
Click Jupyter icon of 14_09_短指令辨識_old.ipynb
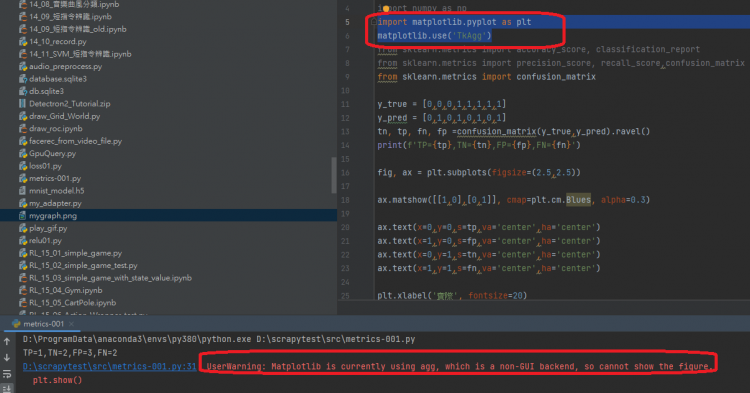tap(22, 29)
